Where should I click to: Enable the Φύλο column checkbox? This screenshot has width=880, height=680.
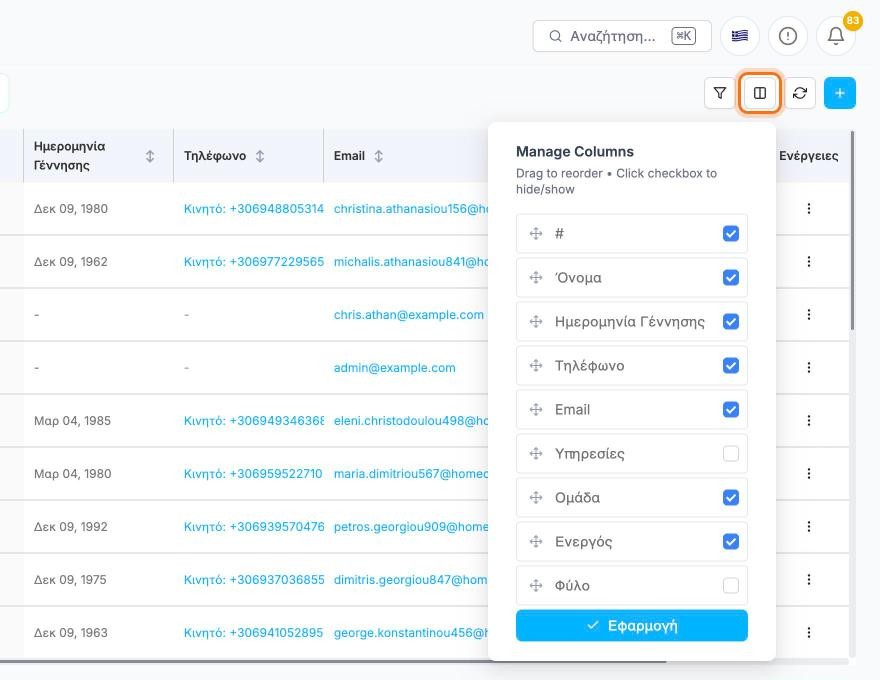[x=731, y=586]
